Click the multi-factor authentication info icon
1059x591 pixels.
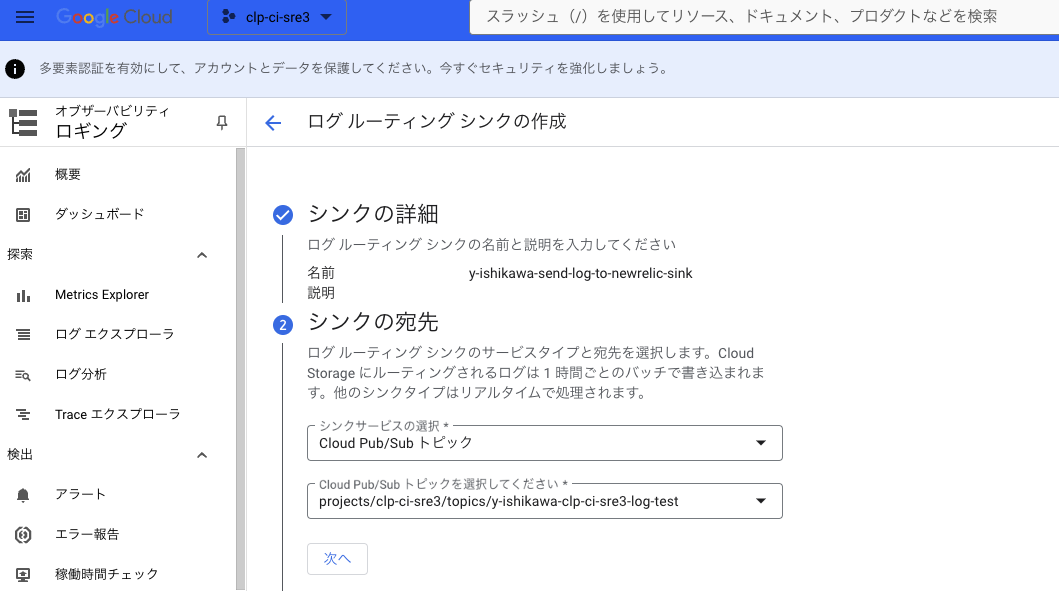[15, 68]
